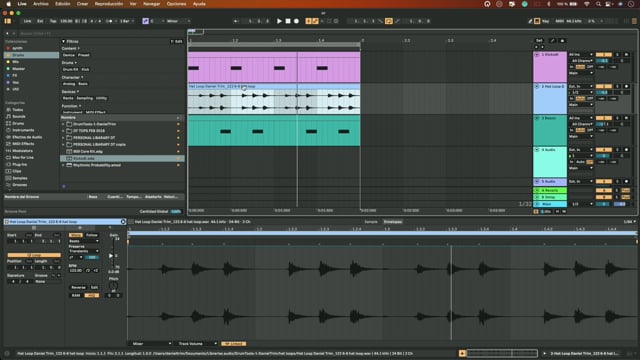Open the Clips category

tap(17, 171)
